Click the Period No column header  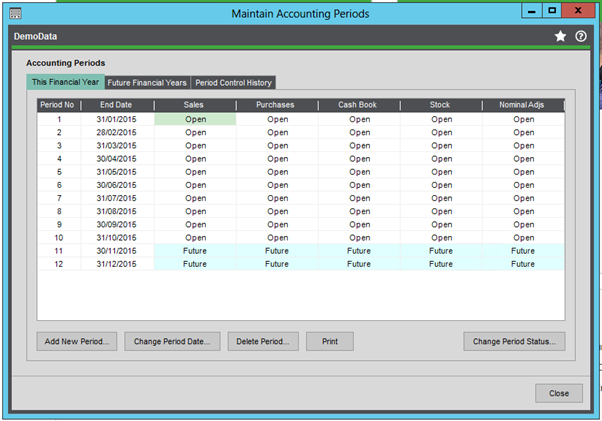[x=58, y=105]
